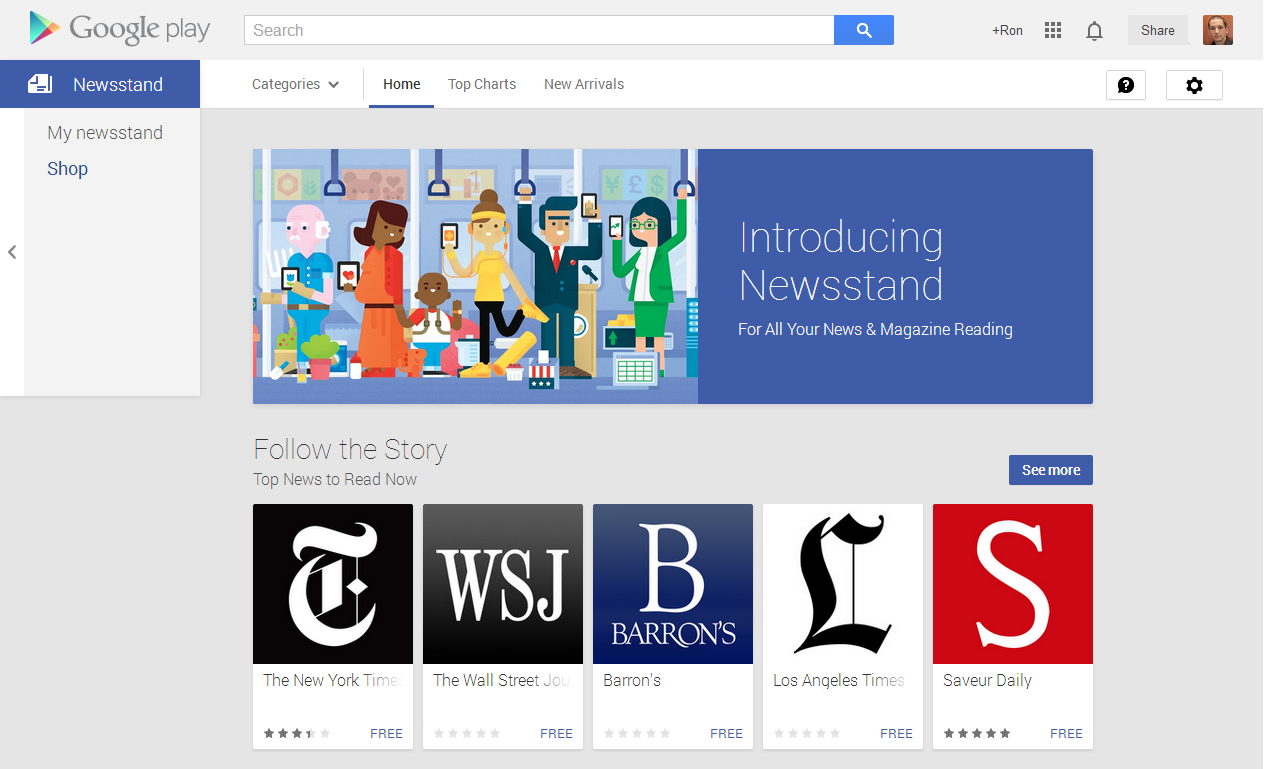The width and height of the screenshot is (1264, 769).
Task: Open The Wall Street Journal thumbnail
Action: click(502, 584)
